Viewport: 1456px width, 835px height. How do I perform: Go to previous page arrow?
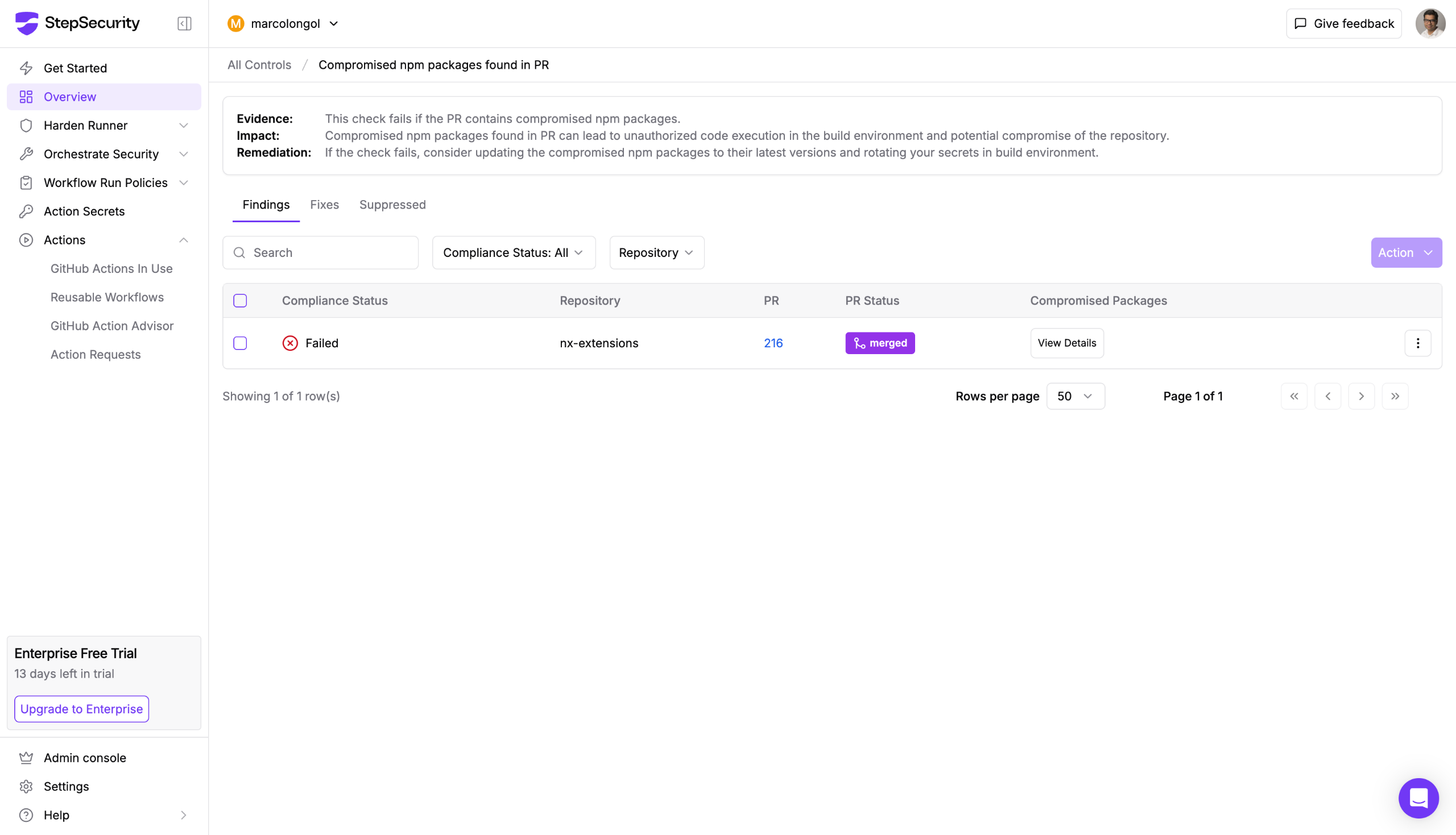(x=1327, y=396)
